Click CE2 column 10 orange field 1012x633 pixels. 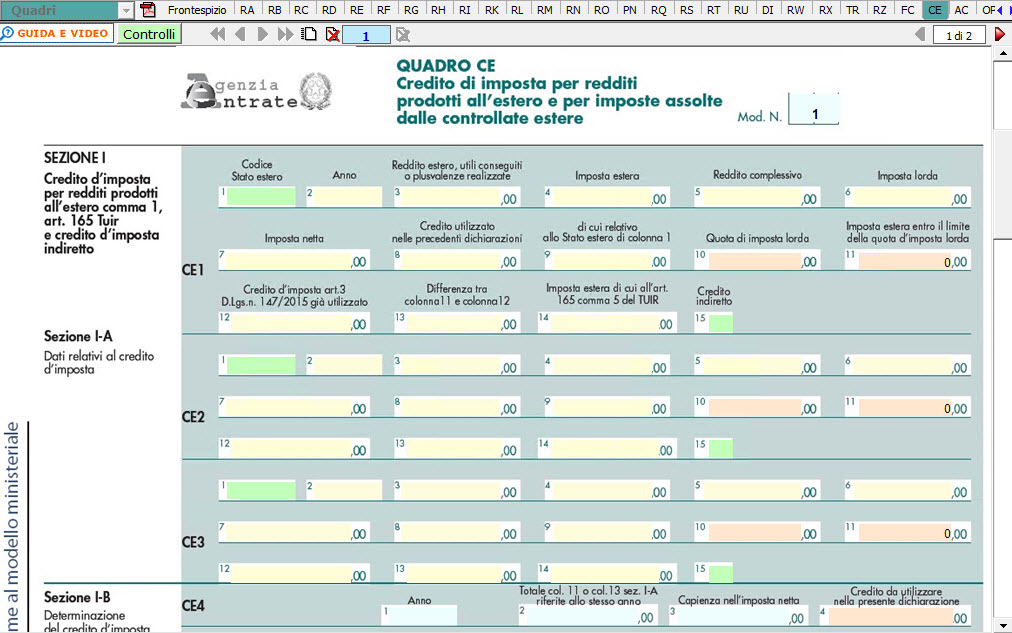[x=755, y=407]
